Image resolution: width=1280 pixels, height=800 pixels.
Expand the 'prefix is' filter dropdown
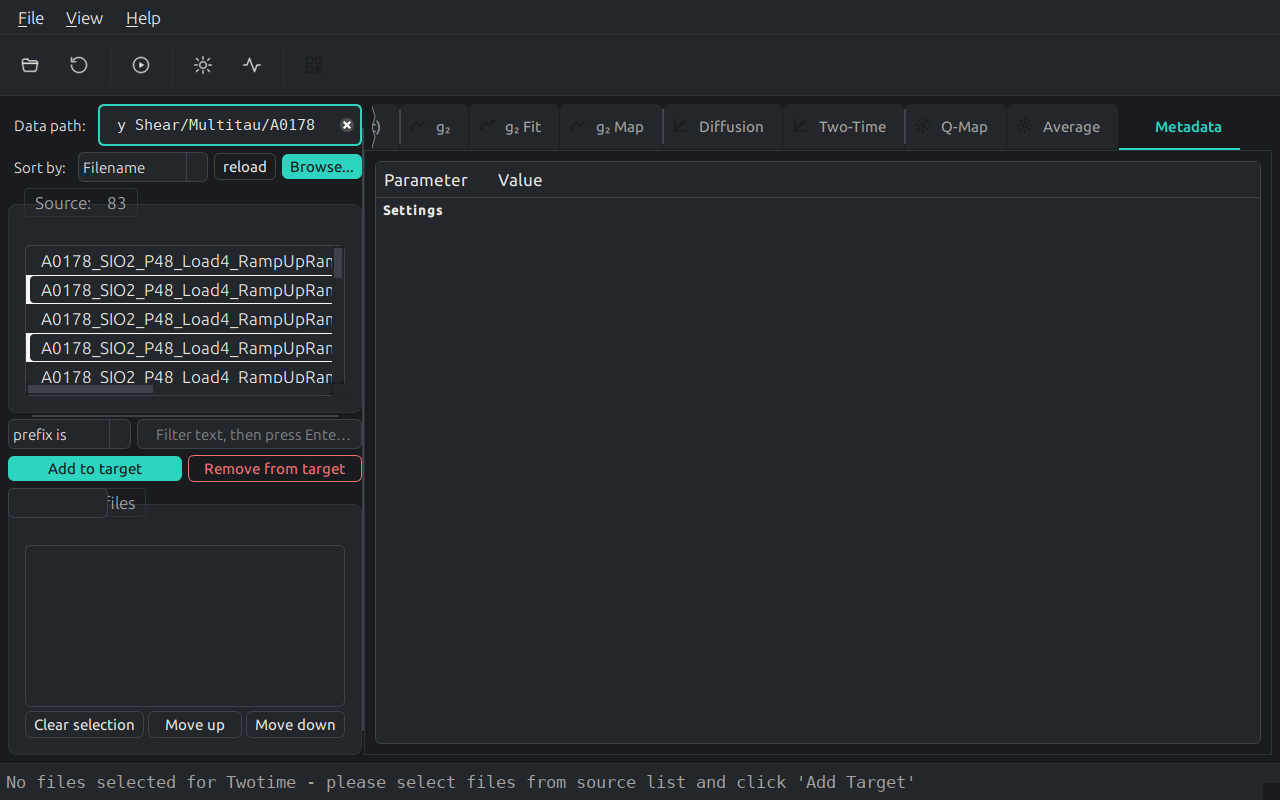point(70,435)
